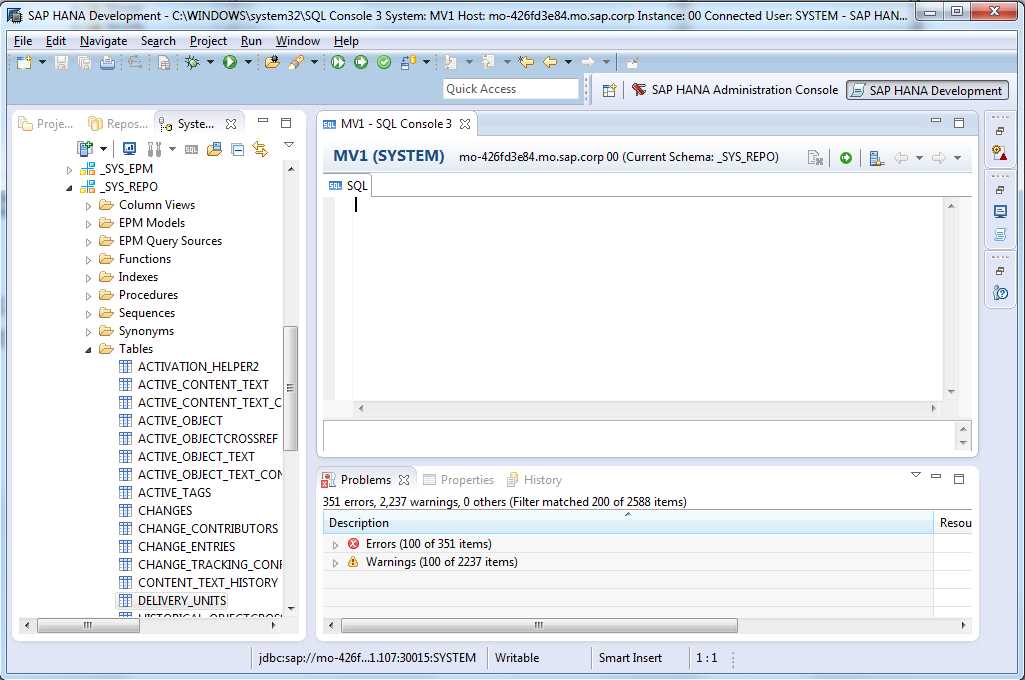
Task: Click the Description column header
Action: 628,522
